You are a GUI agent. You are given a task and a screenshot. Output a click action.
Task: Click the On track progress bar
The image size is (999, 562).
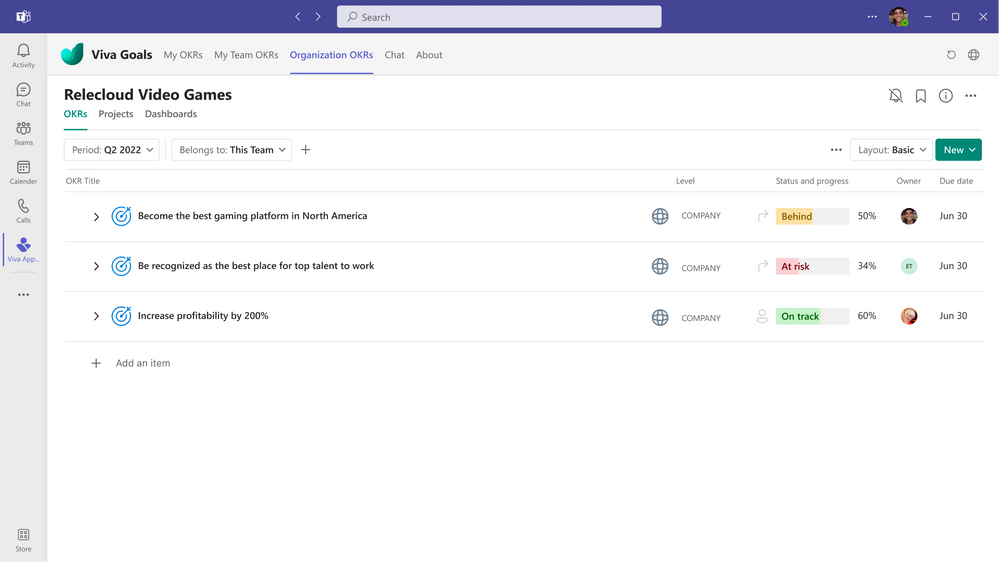[812, 316]
